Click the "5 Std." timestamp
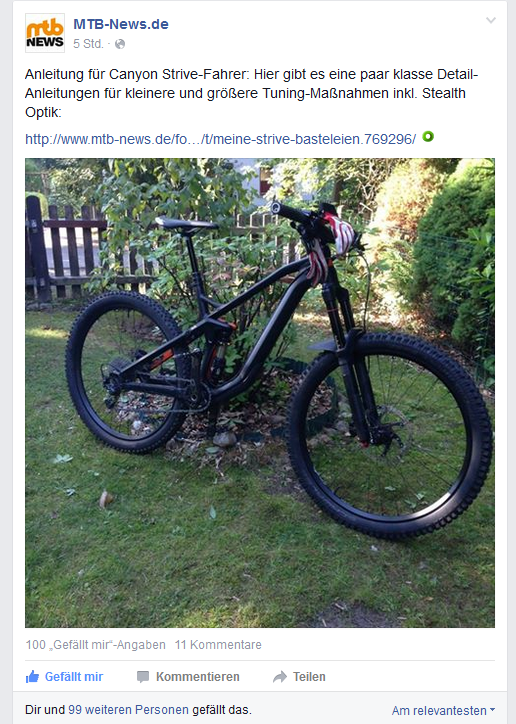This screenshot has width=516, height=724. 88,44
